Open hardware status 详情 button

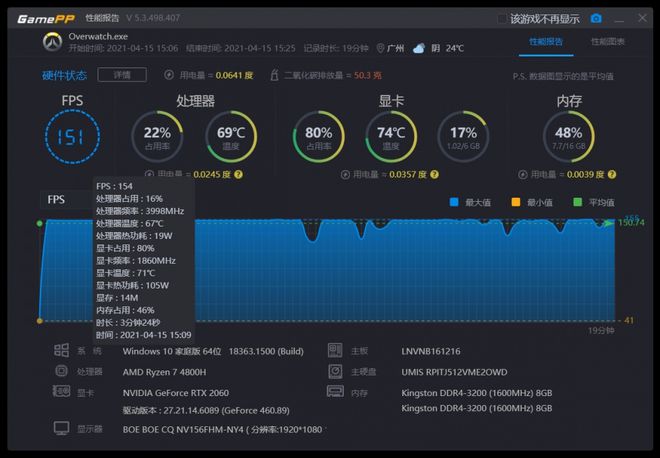122,75
